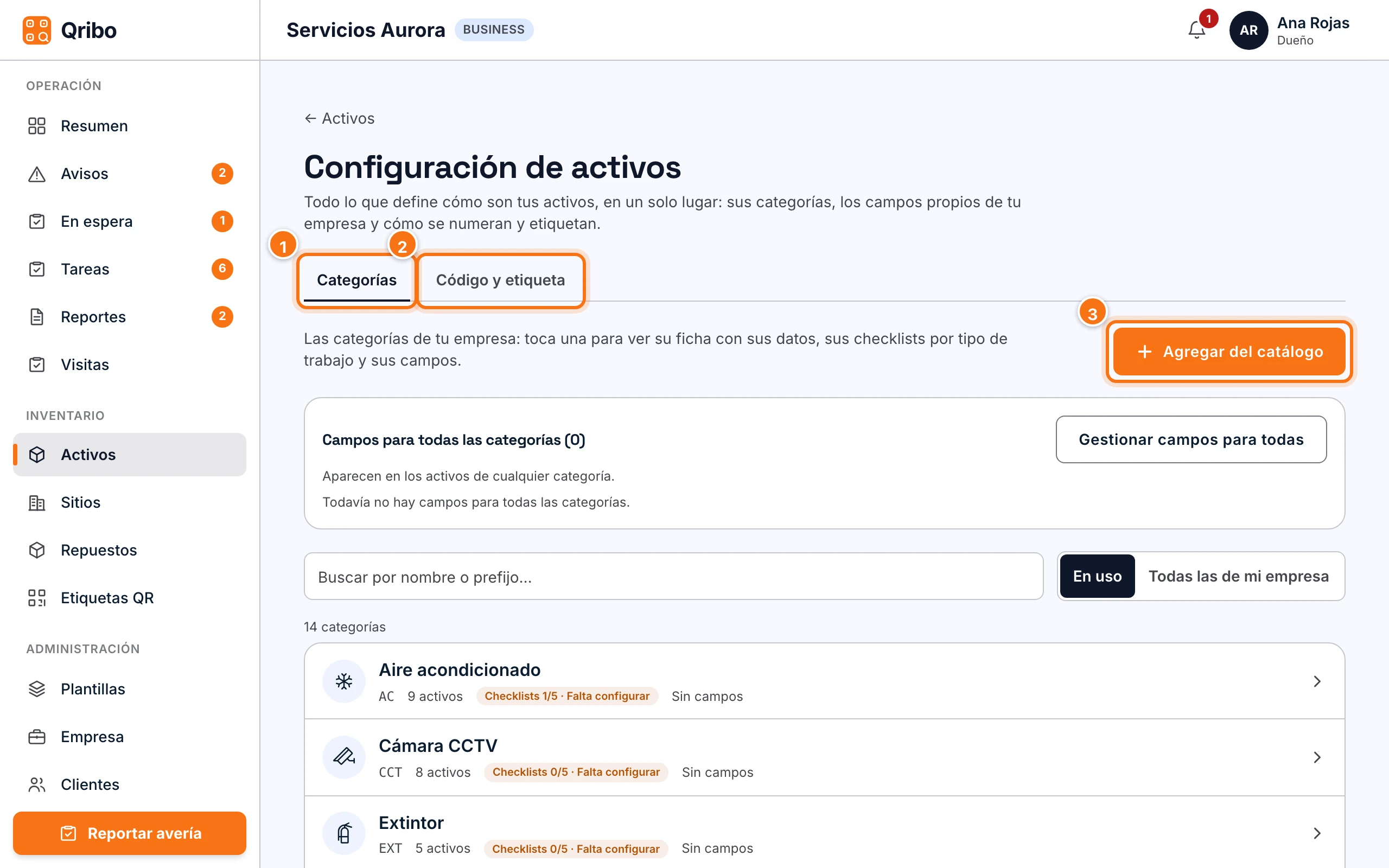Screen dimensions: 1389x868
Task: Click the Tareas badge showing 6
Action: pyautogui.click(x=222, y=269)
